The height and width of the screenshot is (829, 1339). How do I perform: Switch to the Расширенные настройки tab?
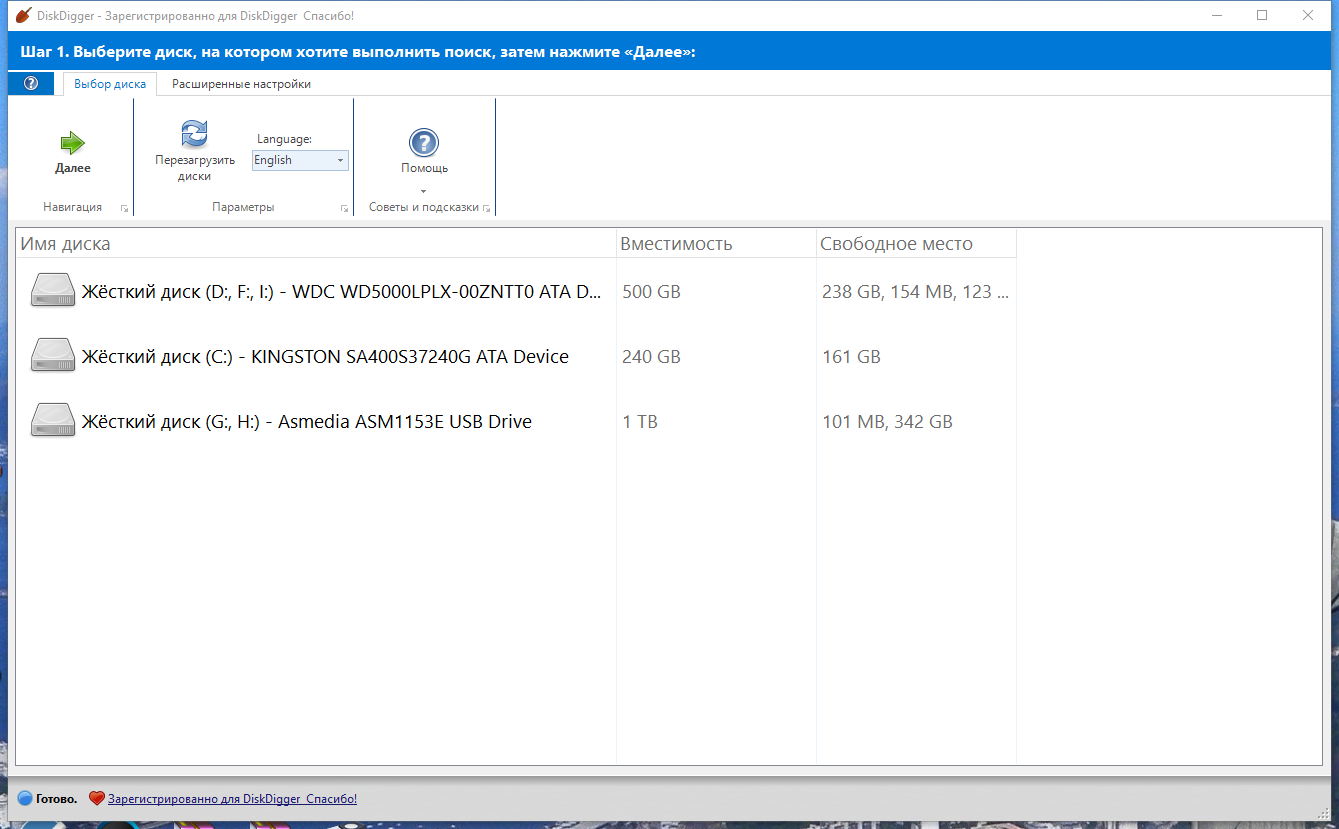coord(241,84)
